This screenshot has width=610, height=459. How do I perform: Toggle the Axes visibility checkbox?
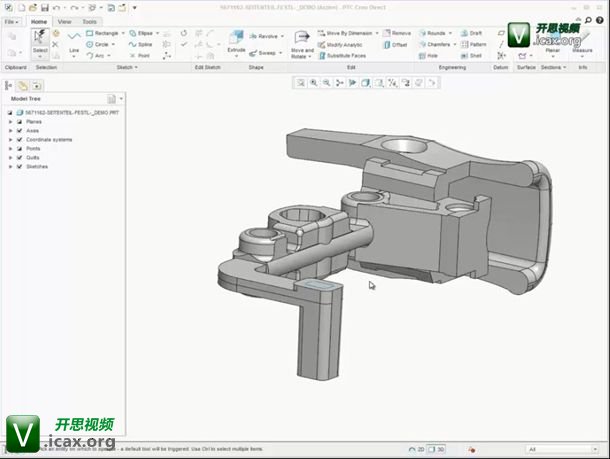tap(19, 130)
